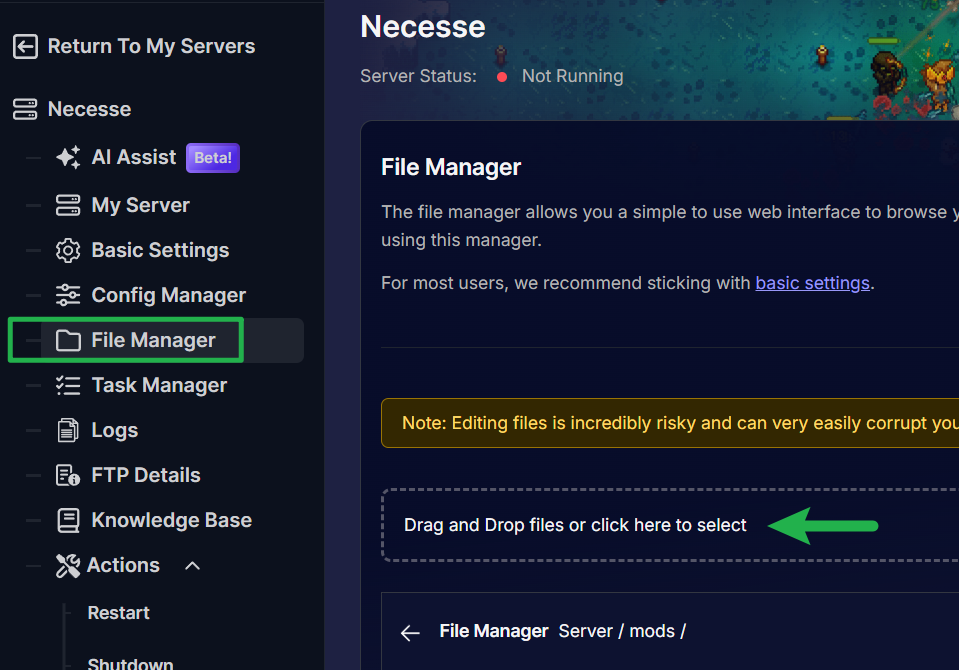Open Basic Settings gear icon

click(68, 250)
